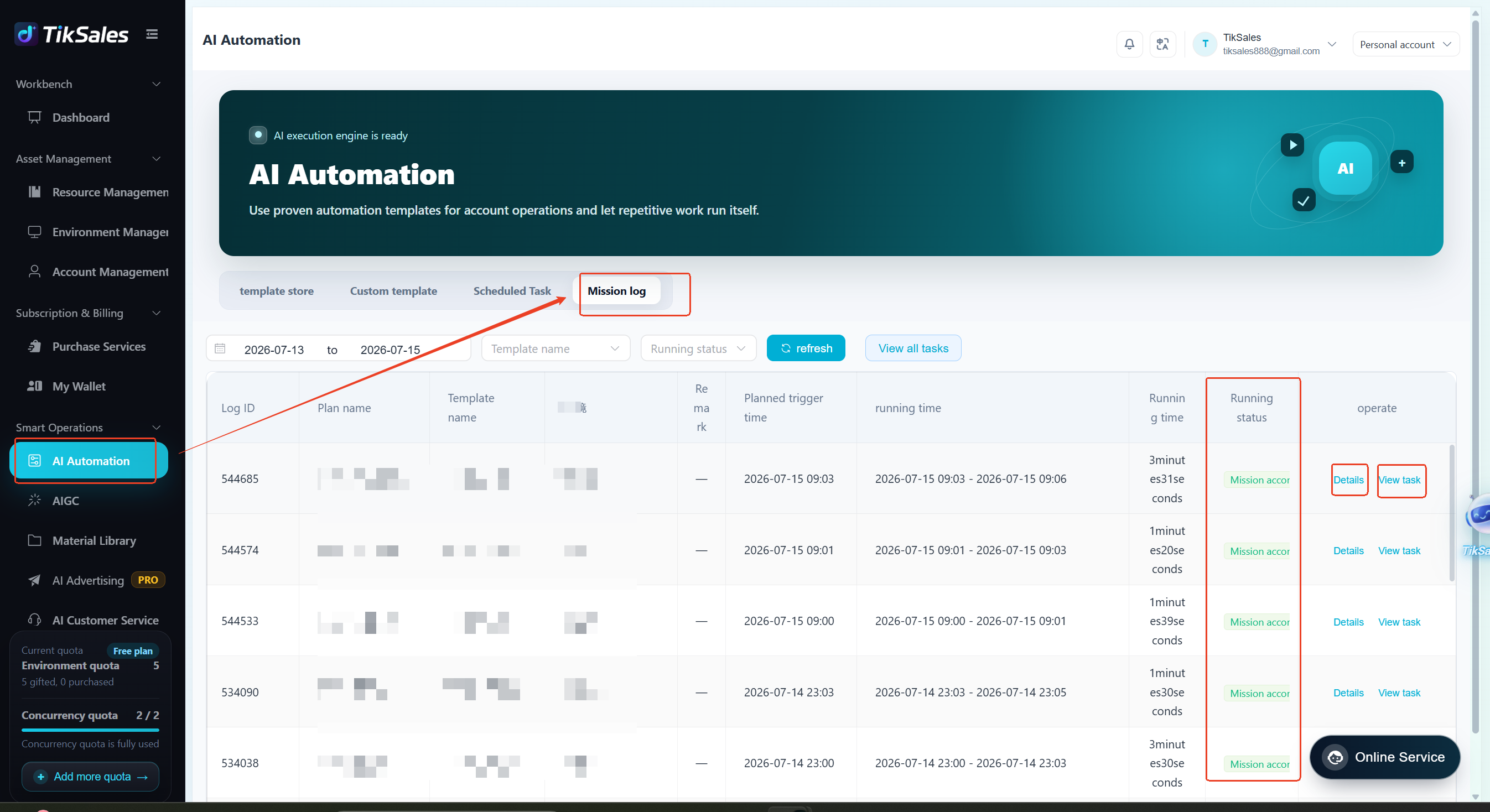Click the start date field 2026-07-13
1490x812 pixels.
[x=273, y=350]
